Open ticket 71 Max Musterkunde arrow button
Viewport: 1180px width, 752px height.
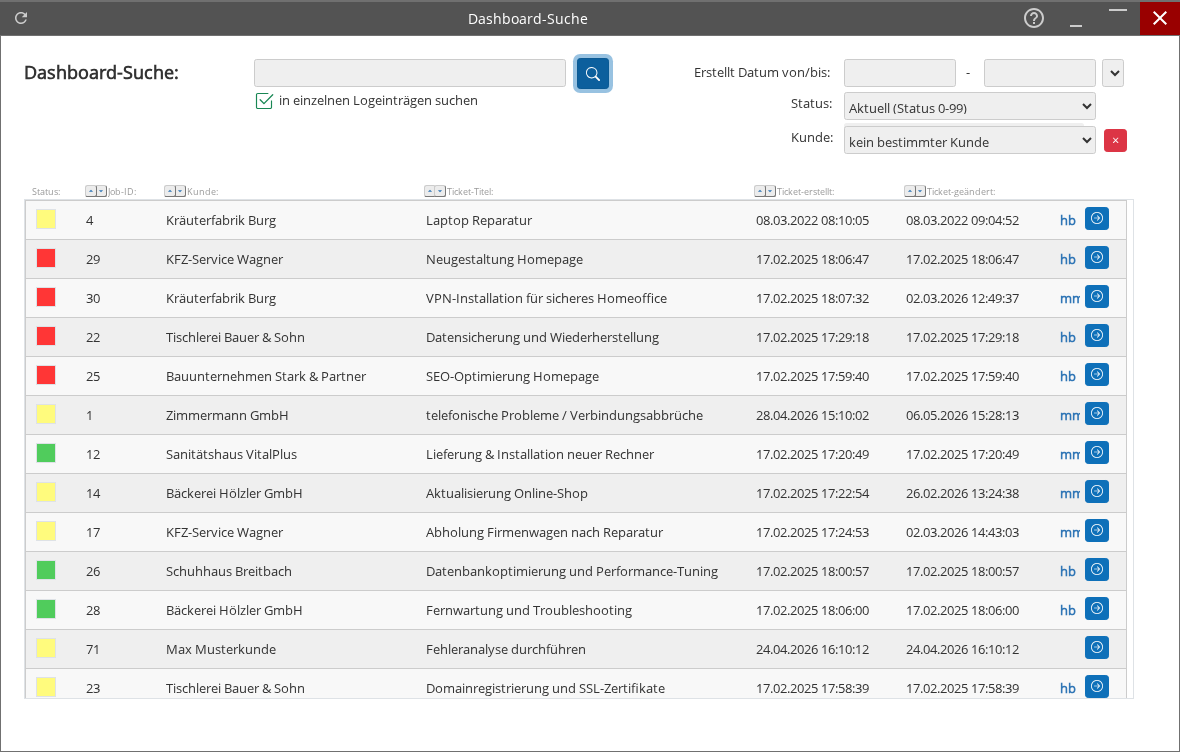pyautogui.click(x=1096, y=647)
